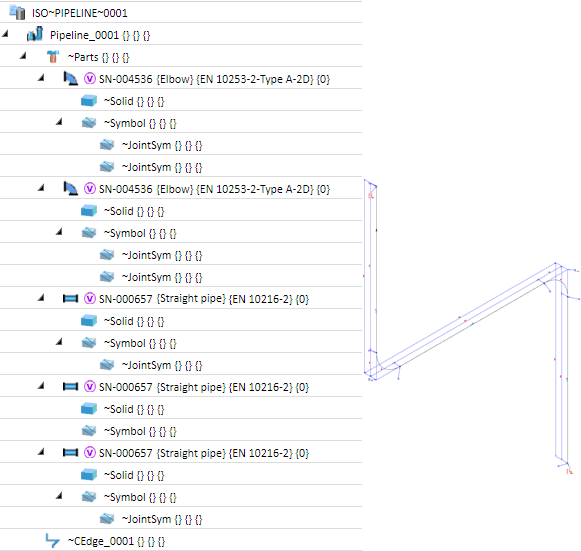Collapse ~Symbol under the first Elbow
581x551 pixels.
[59, 122]
